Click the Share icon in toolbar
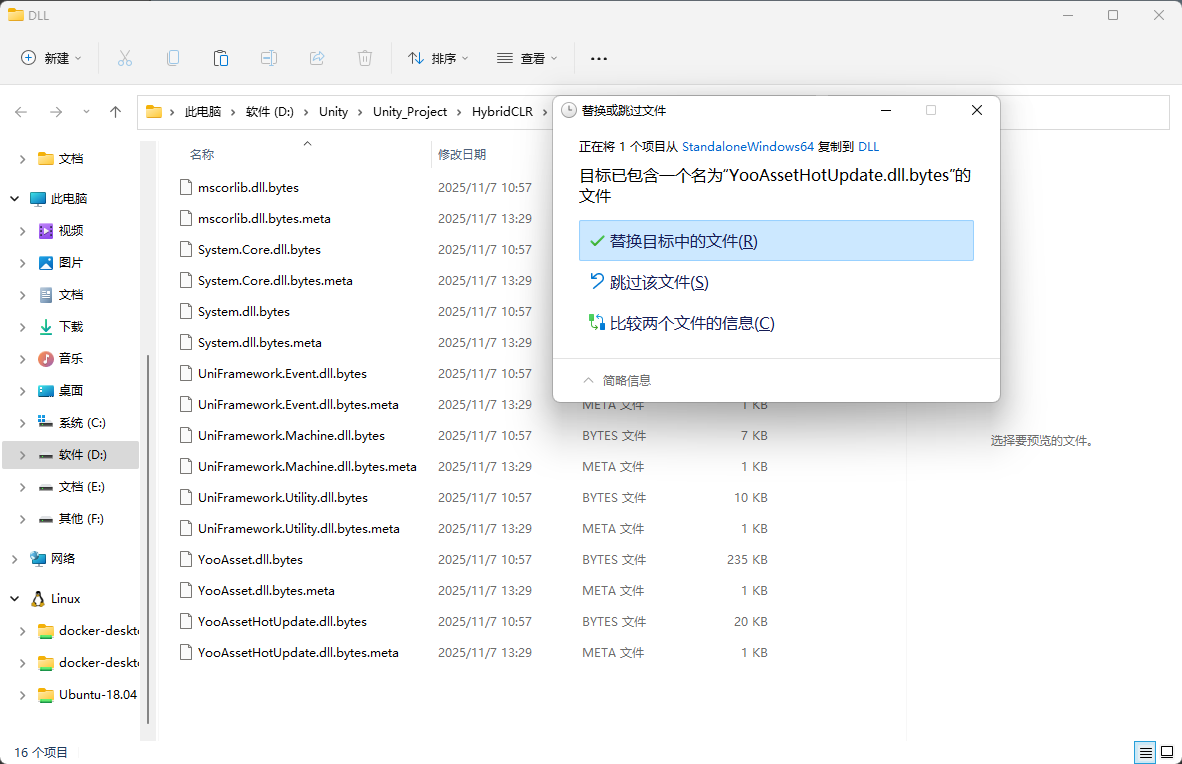1182x764 pixels. 317,58
